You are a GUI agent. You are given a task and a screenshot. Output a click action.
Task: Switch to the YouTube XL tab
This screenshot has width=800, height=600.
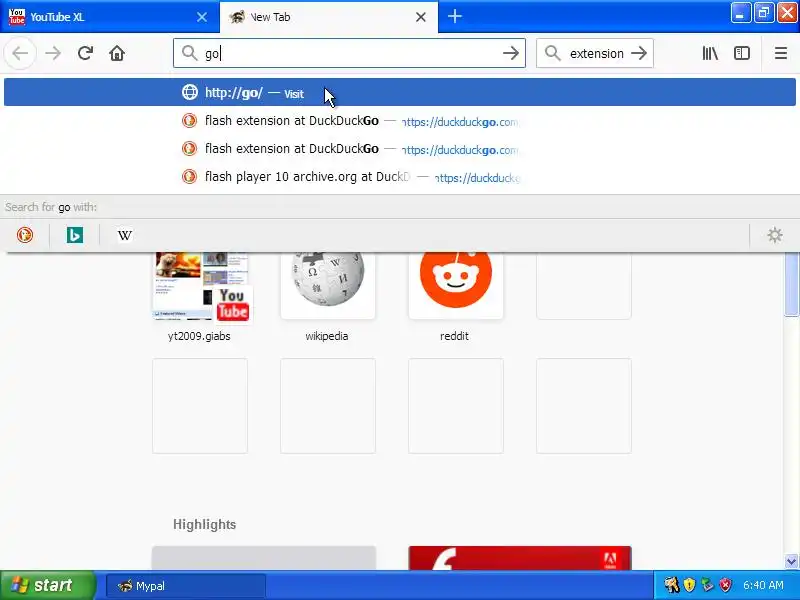coord(110,17)
